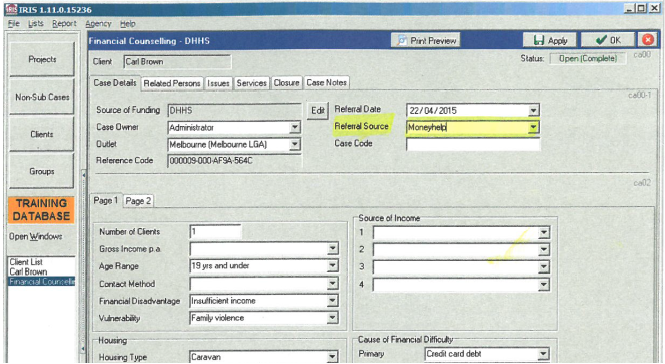Click the Source of Funding DHHS field

coord(235,111)
